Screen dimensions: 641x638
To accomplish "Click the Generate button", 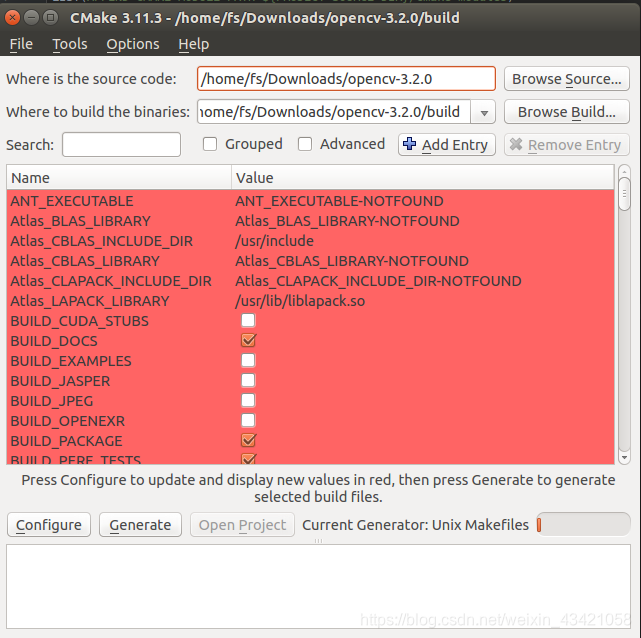I will [140, 525].
